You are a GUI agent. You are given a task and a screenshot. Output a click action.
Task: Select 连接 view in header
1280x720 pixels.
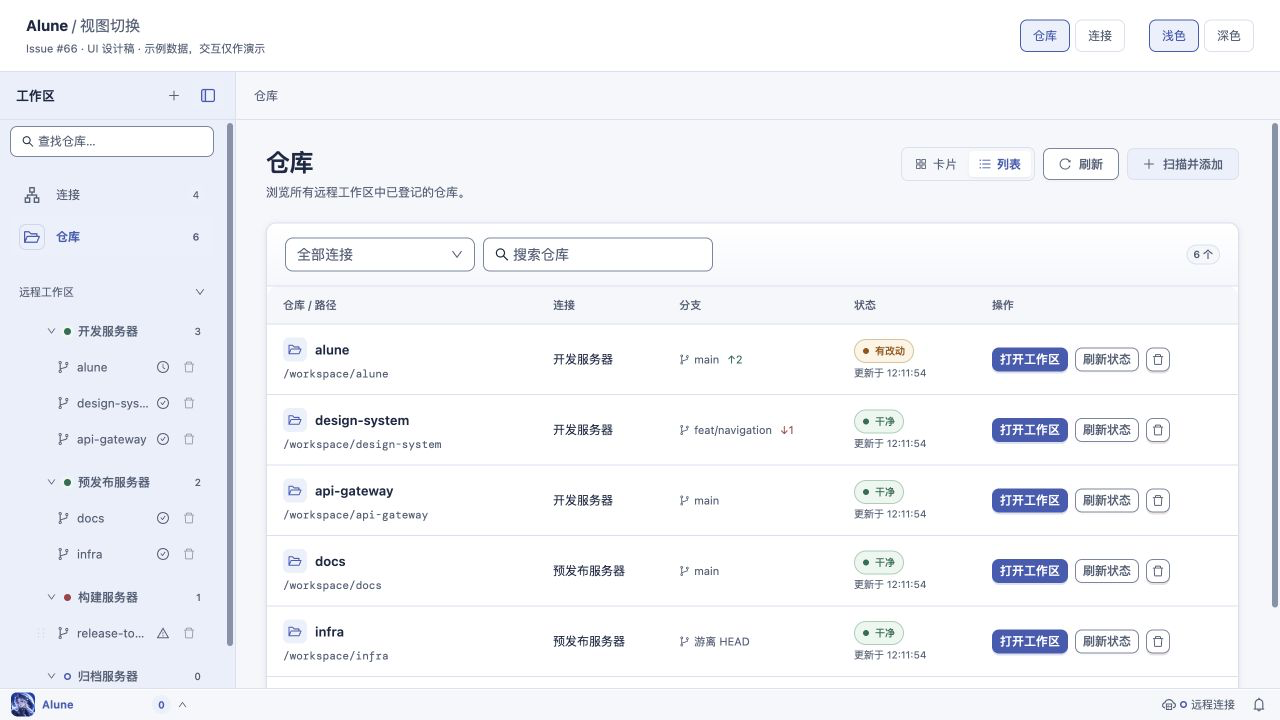coord(1100,36)
